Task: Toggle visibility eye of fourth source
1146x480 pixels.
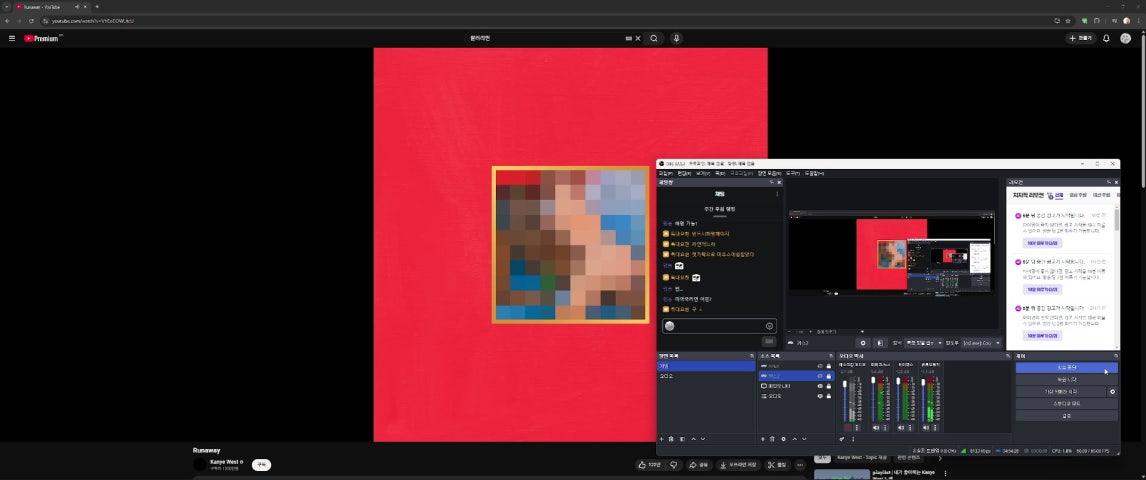Action: pos(820,396)
